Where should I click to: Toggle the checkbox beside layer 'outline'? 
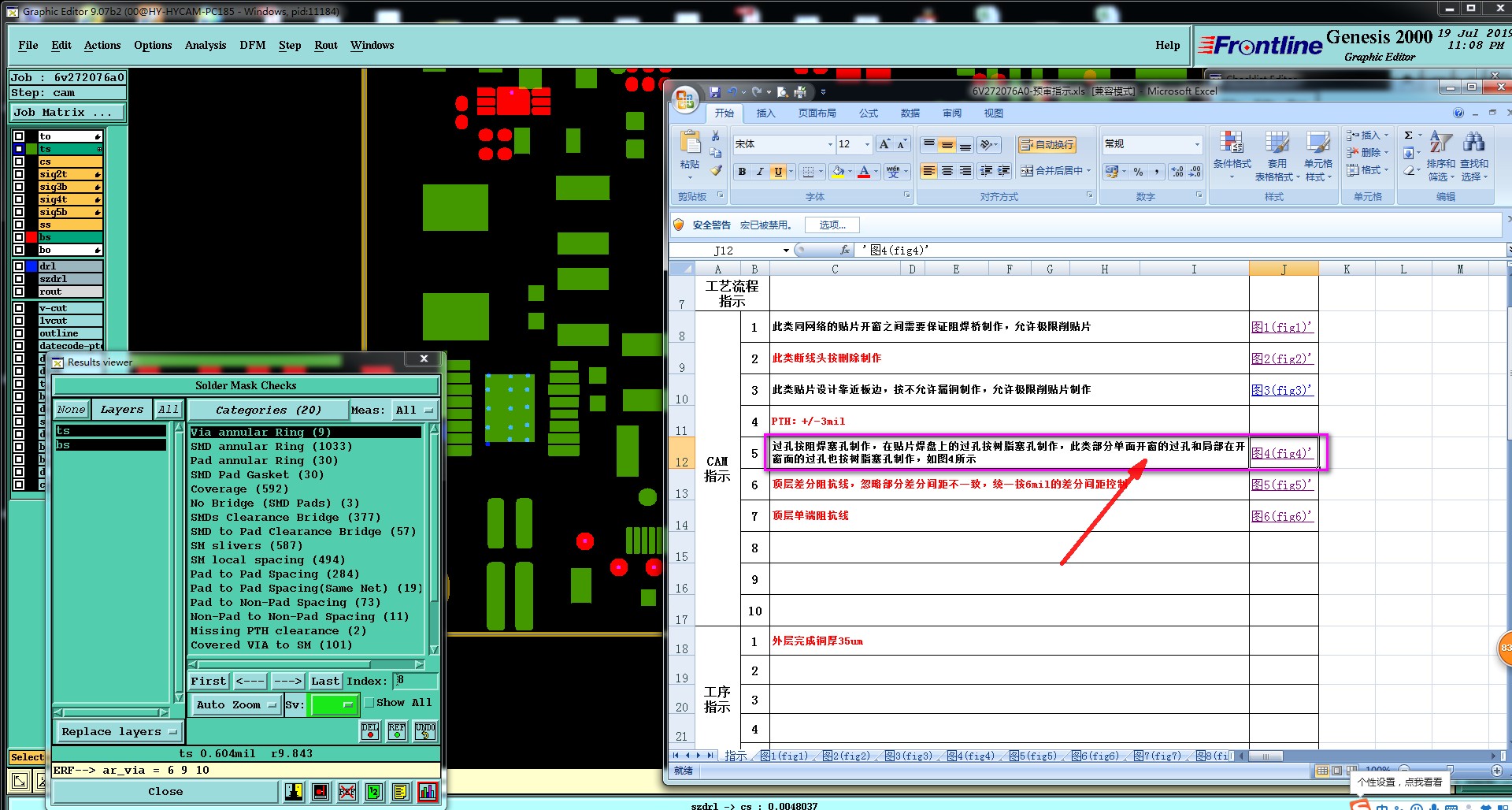tap(19, 333)
